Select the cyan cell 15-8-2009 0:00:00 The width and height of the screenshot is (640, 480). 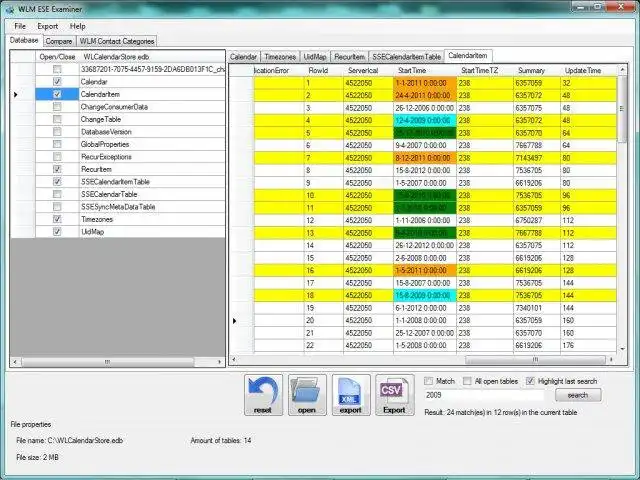pyautogui.click(x=425, y=295)
